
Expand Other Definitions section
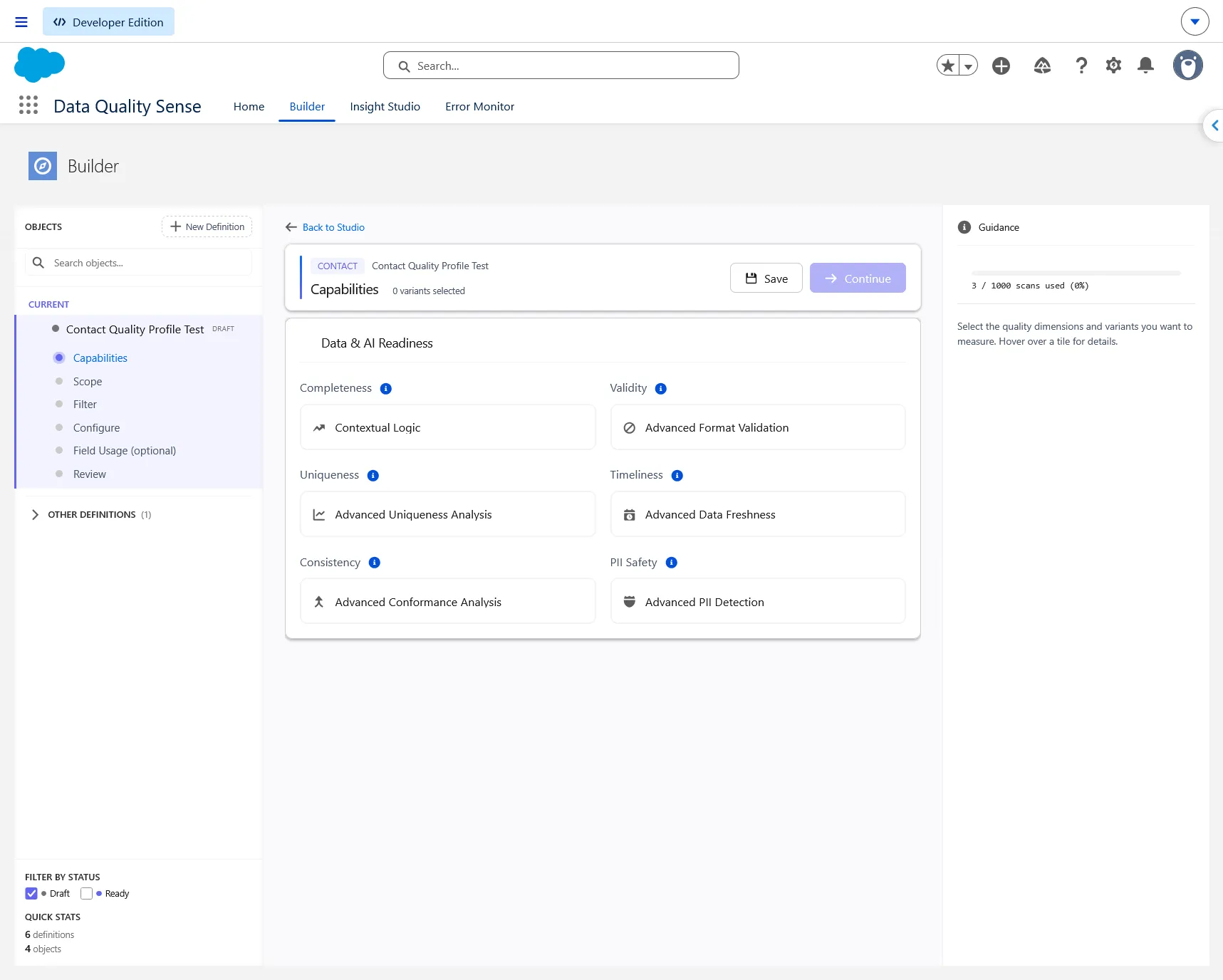35,514
